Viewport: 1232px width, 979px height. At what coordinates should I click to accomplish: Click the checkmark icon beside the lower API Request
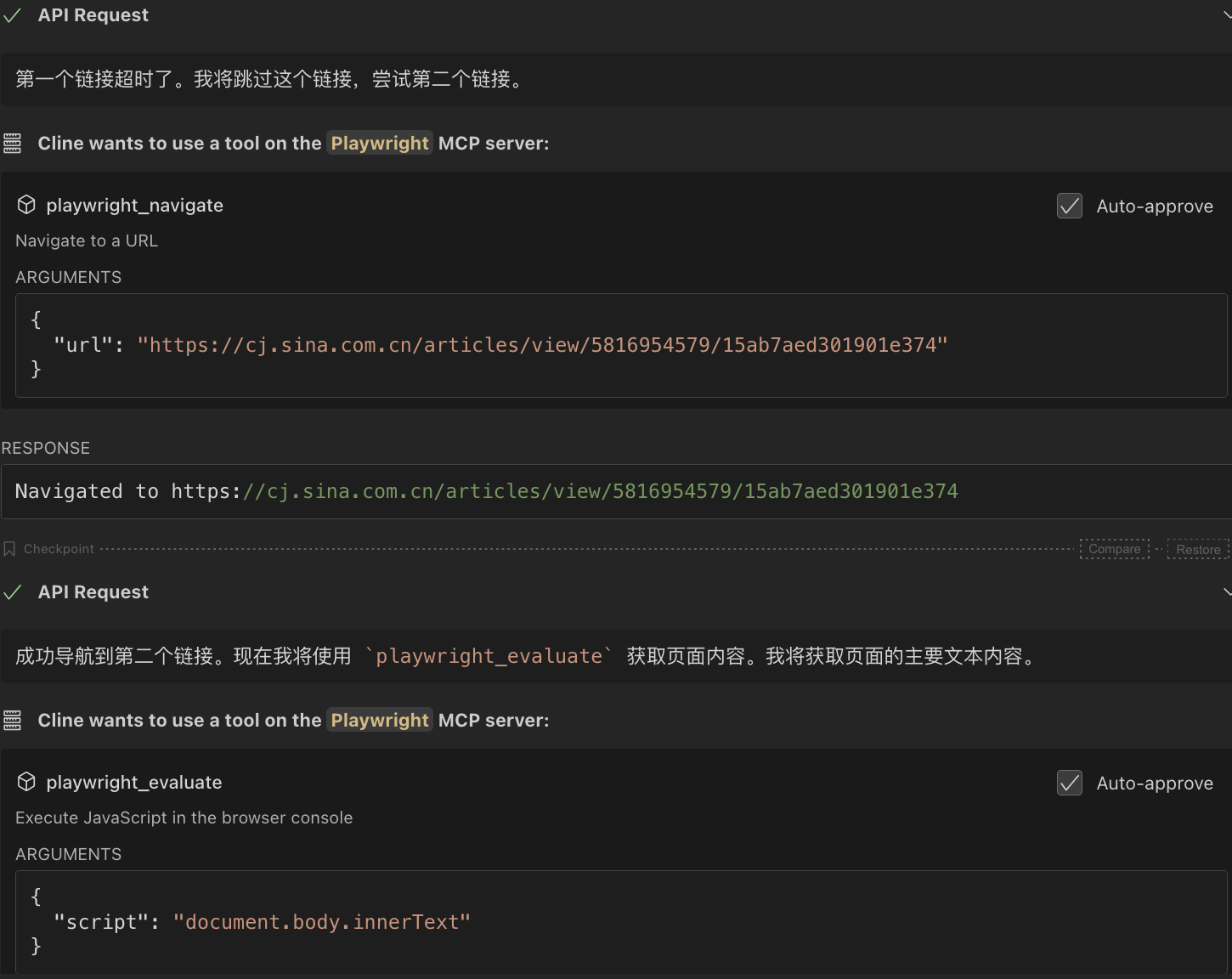[12, 592]
